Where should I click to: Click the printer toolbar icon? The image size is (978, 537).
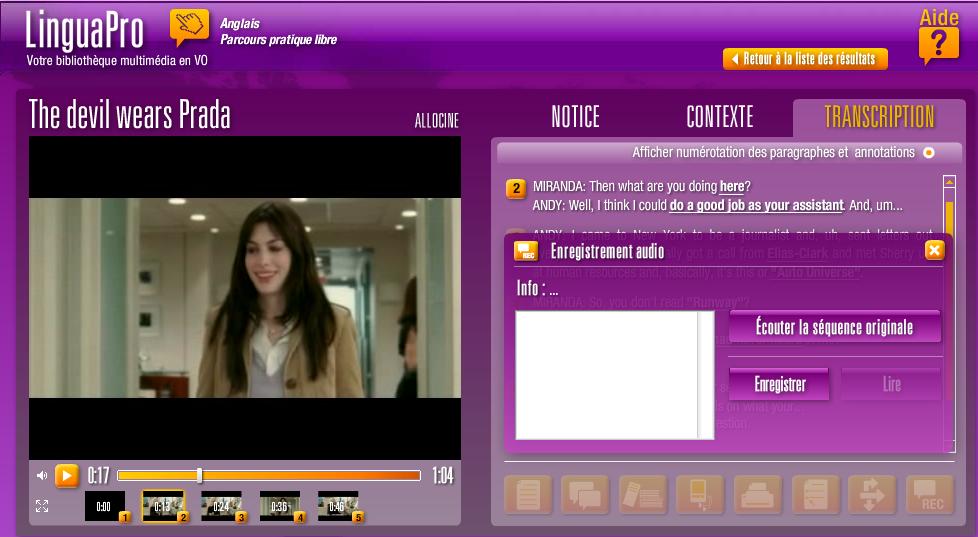[757, 495]
